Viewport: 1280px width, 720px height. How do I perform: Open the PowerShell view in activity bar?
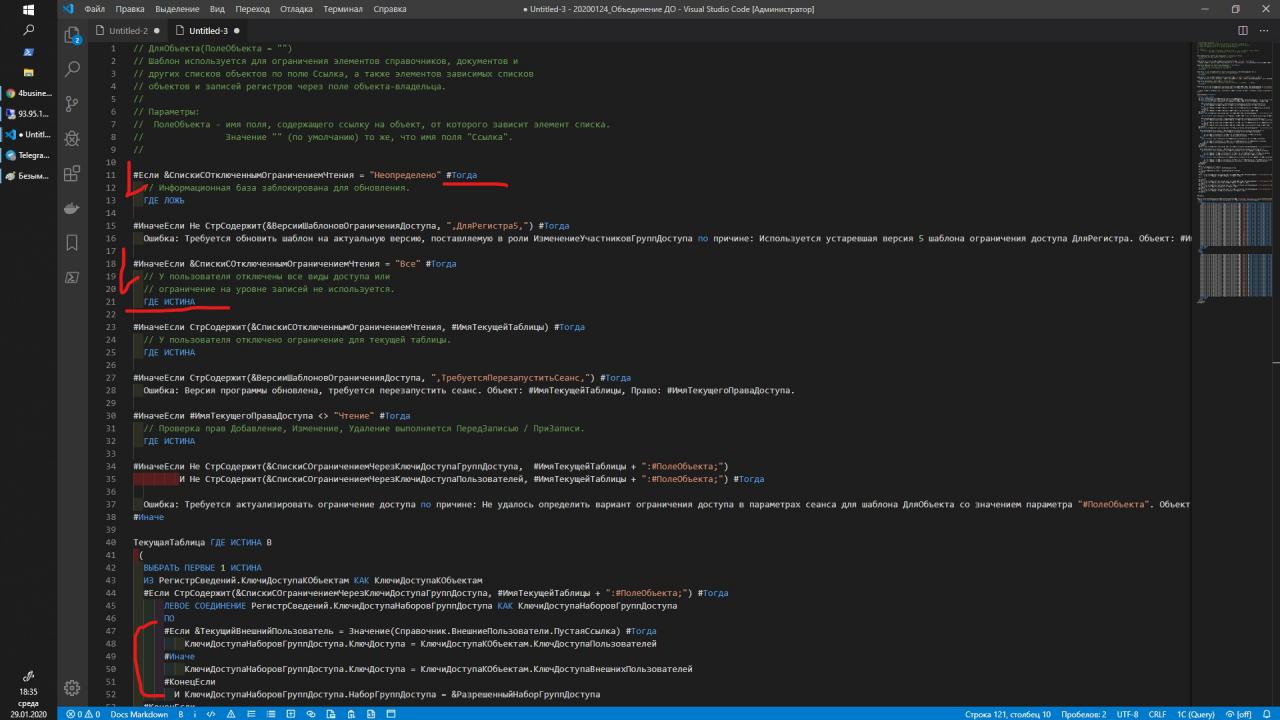click(72, 277)
